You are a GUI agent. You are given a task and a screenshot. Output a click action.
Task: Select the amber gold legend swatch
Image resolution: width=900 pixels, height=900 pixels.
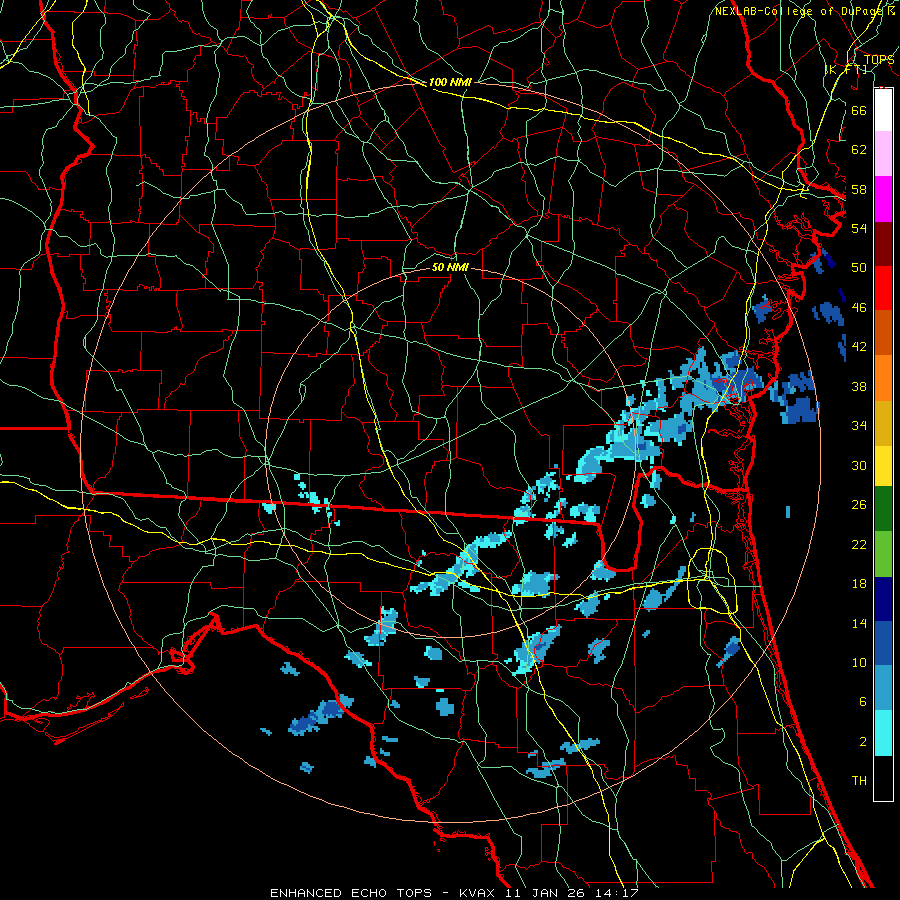coord(883,423)
